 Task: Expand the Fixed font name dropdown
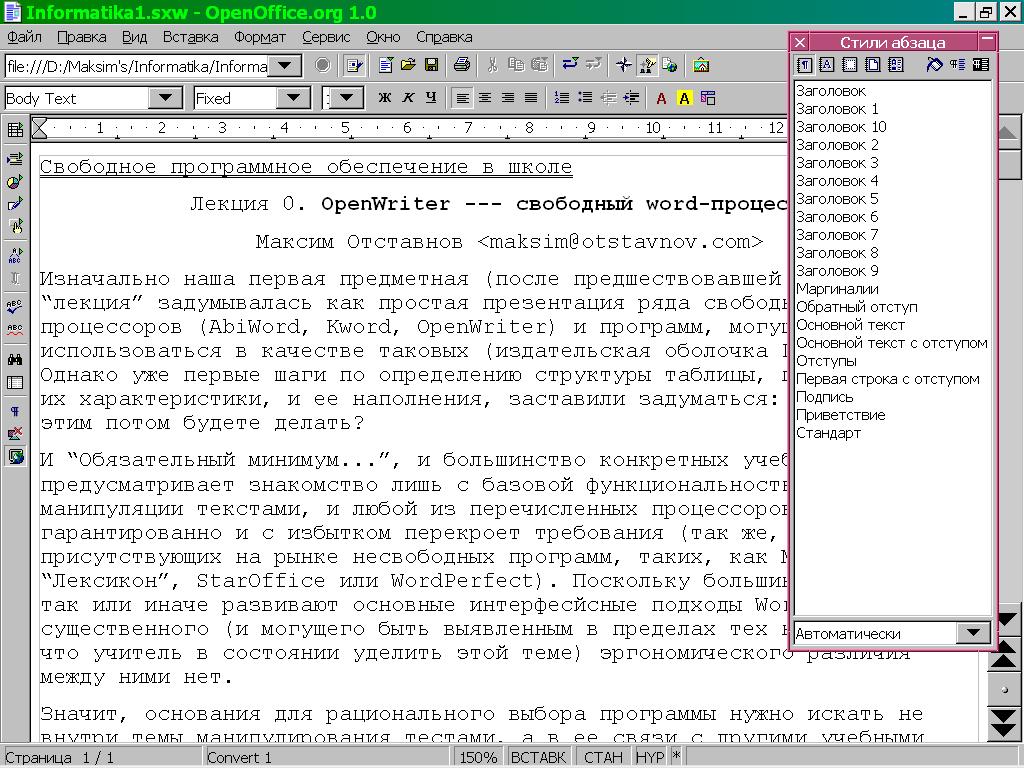click(293, 98)
